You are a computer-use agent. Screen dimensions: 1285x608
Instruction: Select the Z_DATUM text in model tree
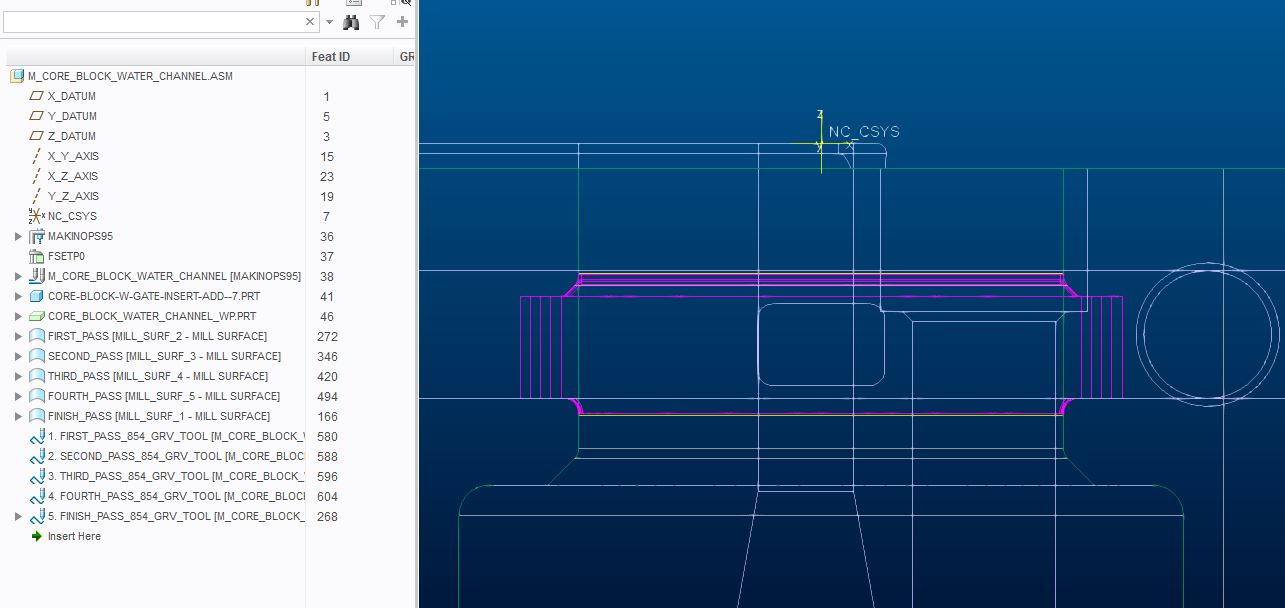[x=72, y=136]
